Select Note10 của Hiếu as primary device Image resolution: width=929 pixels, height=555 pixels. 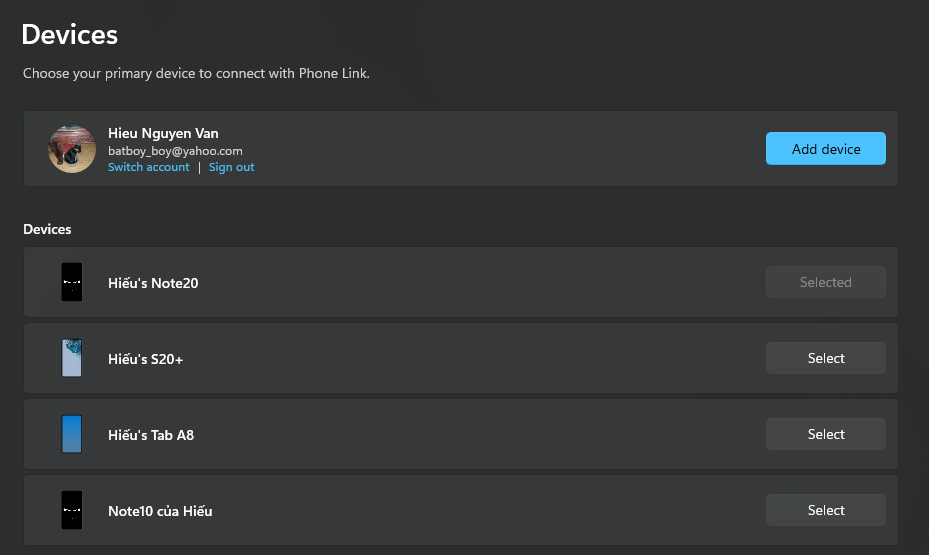tap(825, 510)
